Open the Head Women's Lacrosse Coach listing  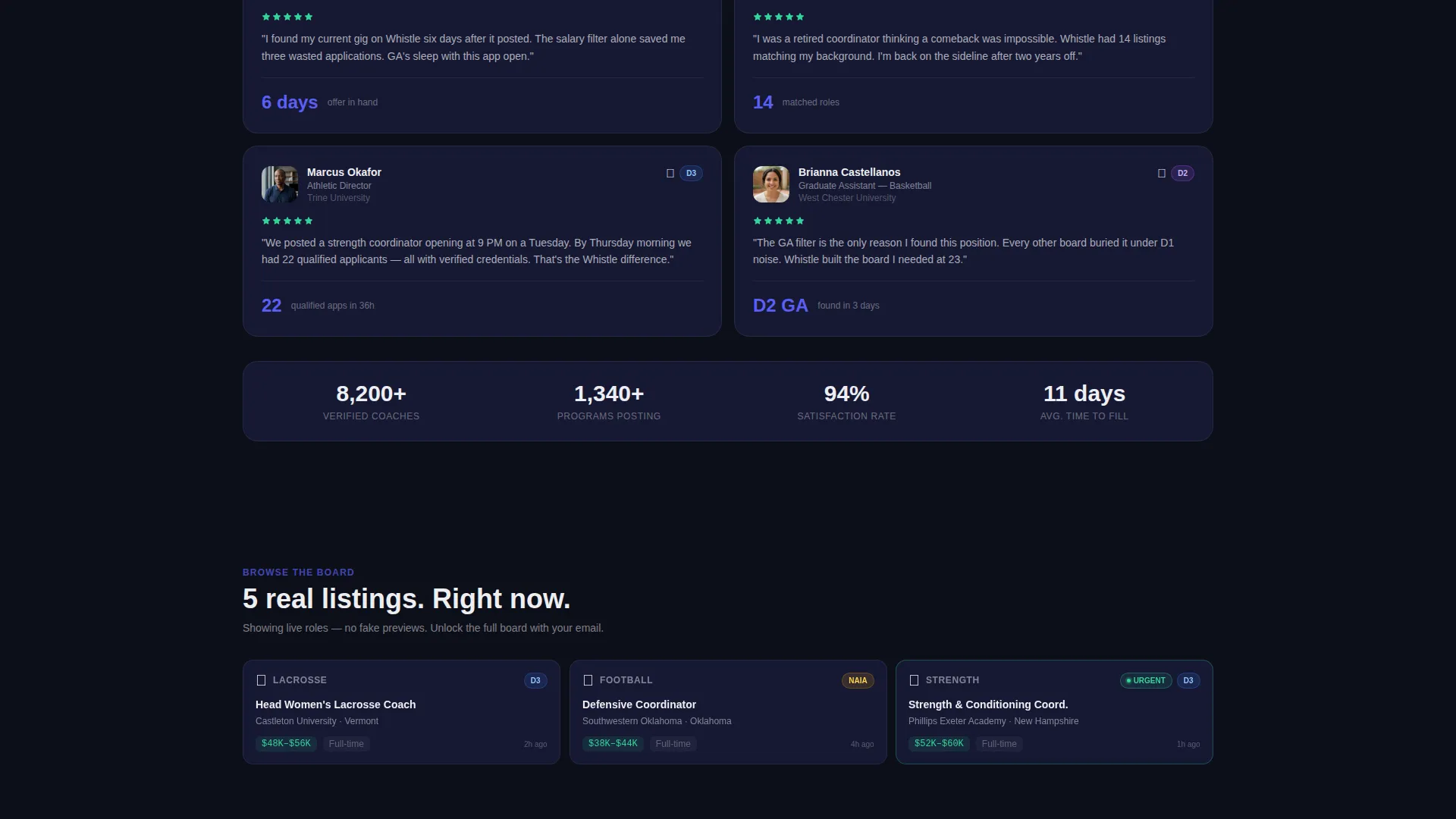pos(401,712)
